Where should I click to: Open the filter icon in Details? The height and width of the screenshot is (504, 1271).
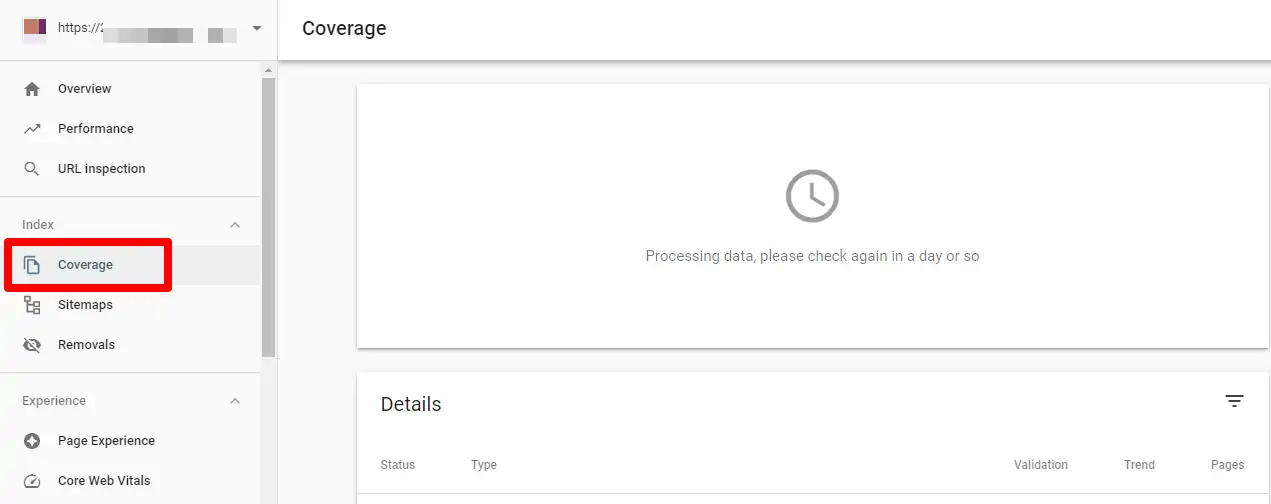tap(1235, 401)
